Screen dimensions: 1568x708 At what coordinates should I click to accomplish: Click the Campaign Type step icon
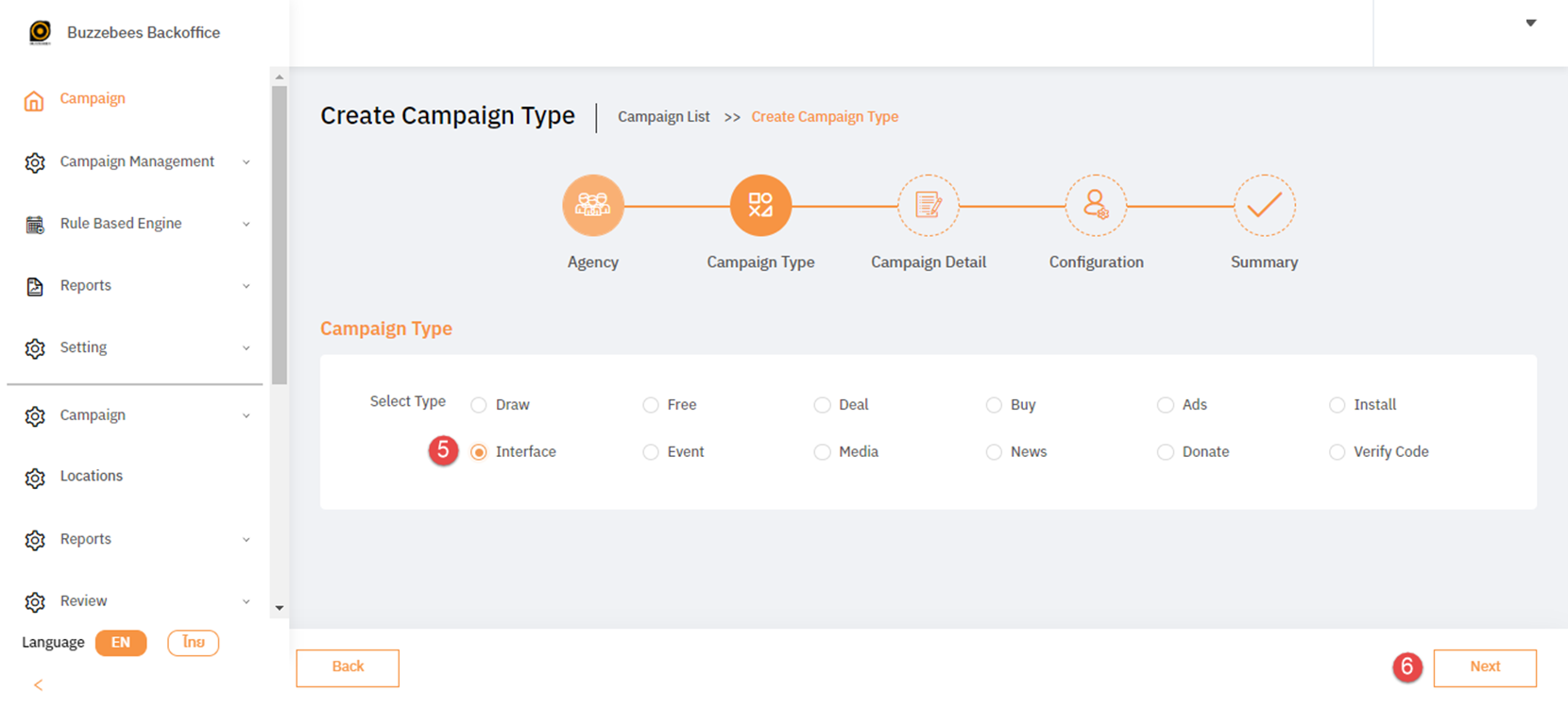pos(760,205)
